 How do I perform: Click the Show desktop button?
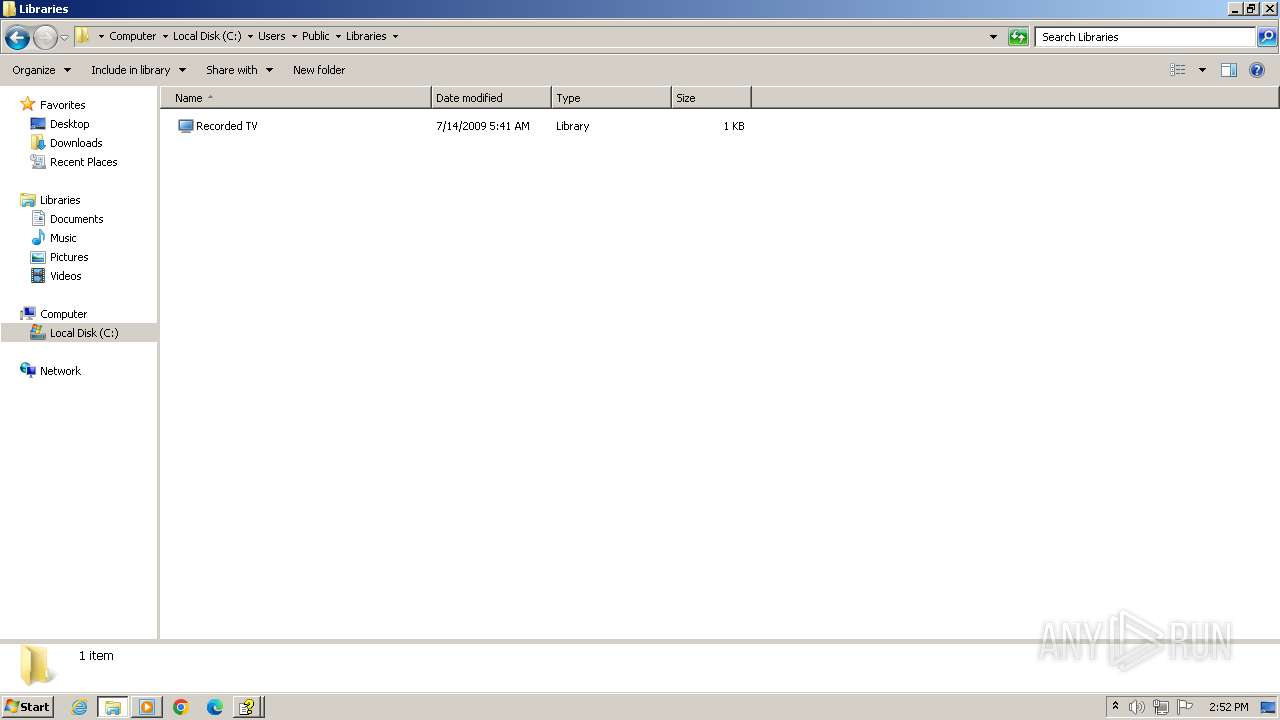coord(1268,707)
